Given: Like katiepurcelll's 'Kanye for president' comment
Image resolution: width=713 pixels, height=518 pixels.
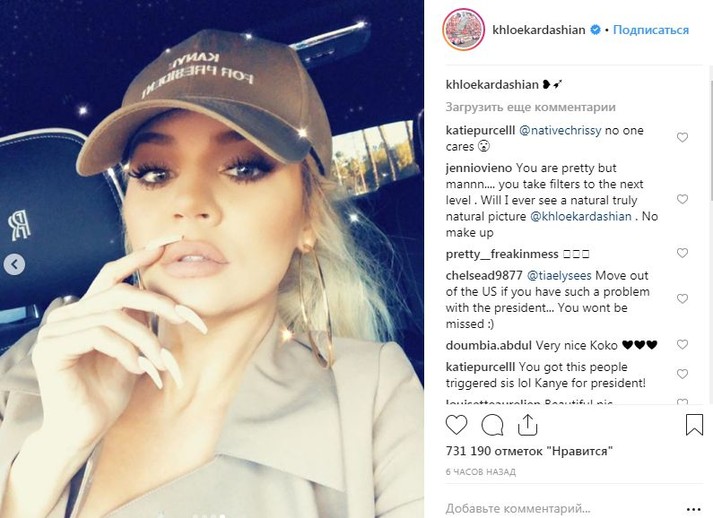Looking at the screenshot, I should pyautogui.click(x=682, y=374).
